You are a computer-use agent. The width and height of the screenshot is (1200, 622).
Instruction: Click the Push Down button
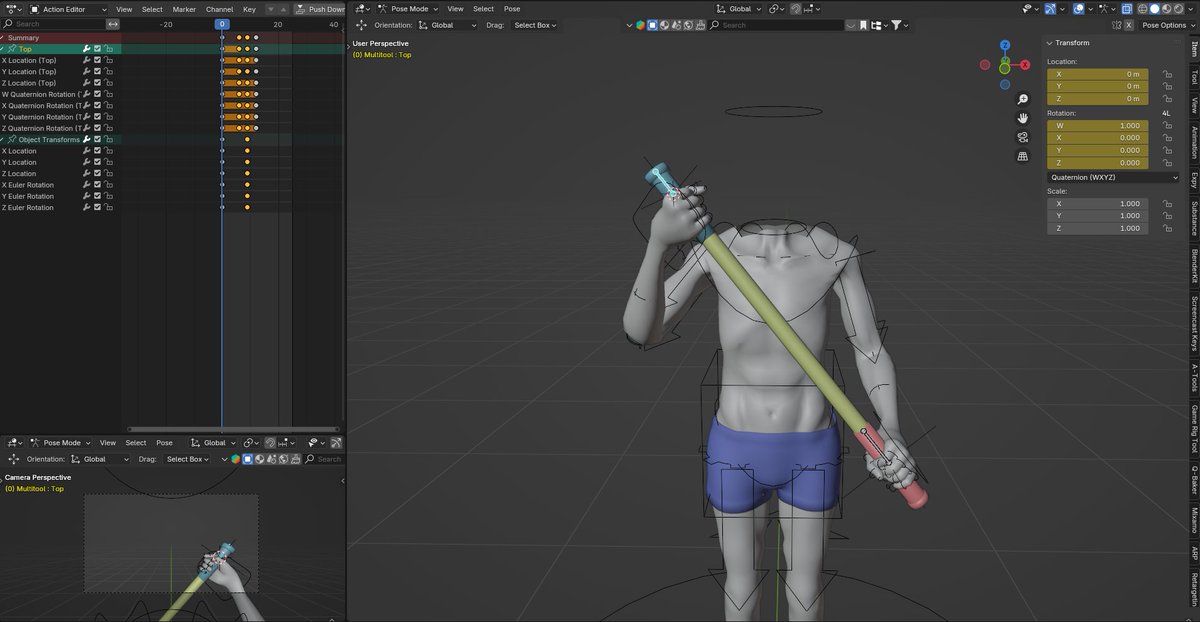pos(319,9)
